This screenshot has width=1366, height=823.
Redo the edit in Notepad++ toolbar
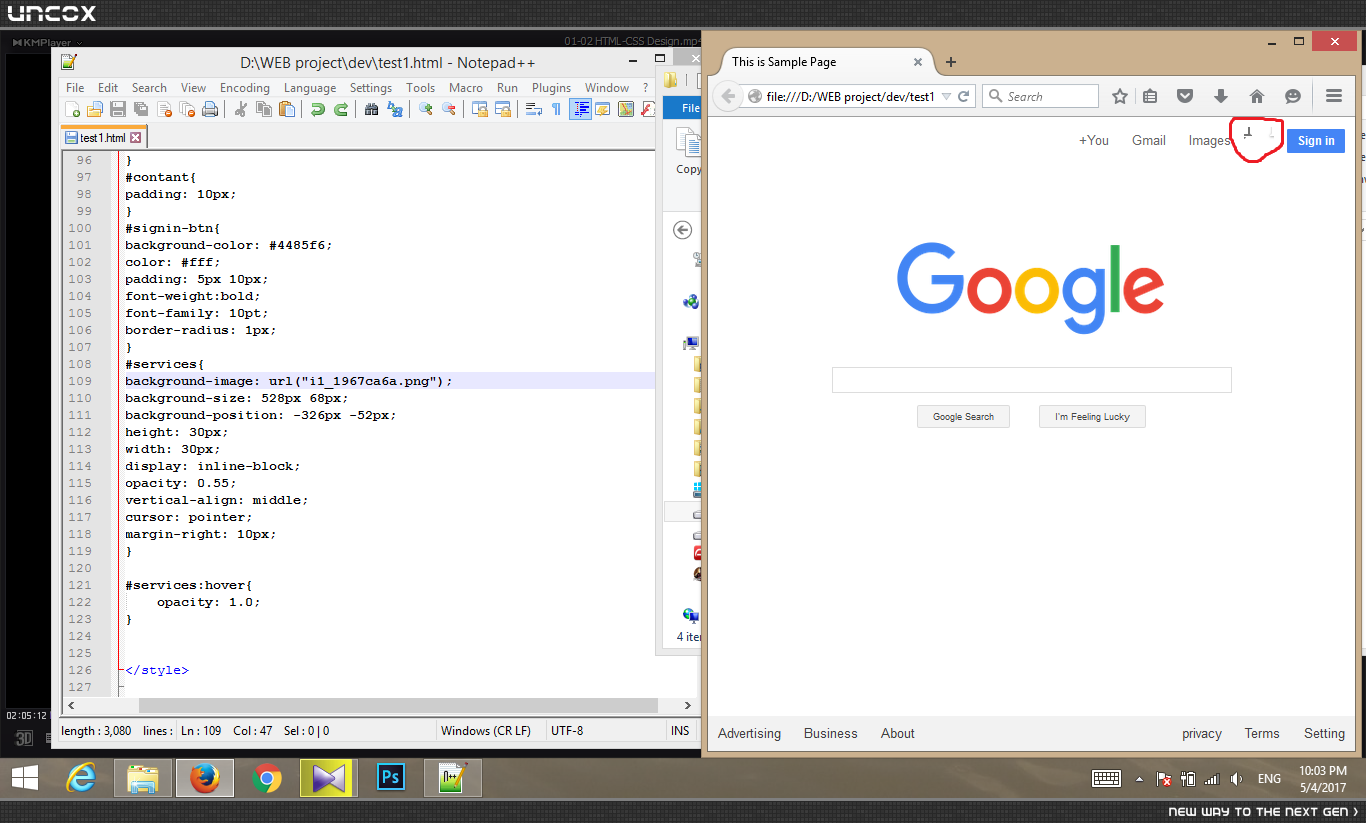pyautogui.click(x=341, y=110)
